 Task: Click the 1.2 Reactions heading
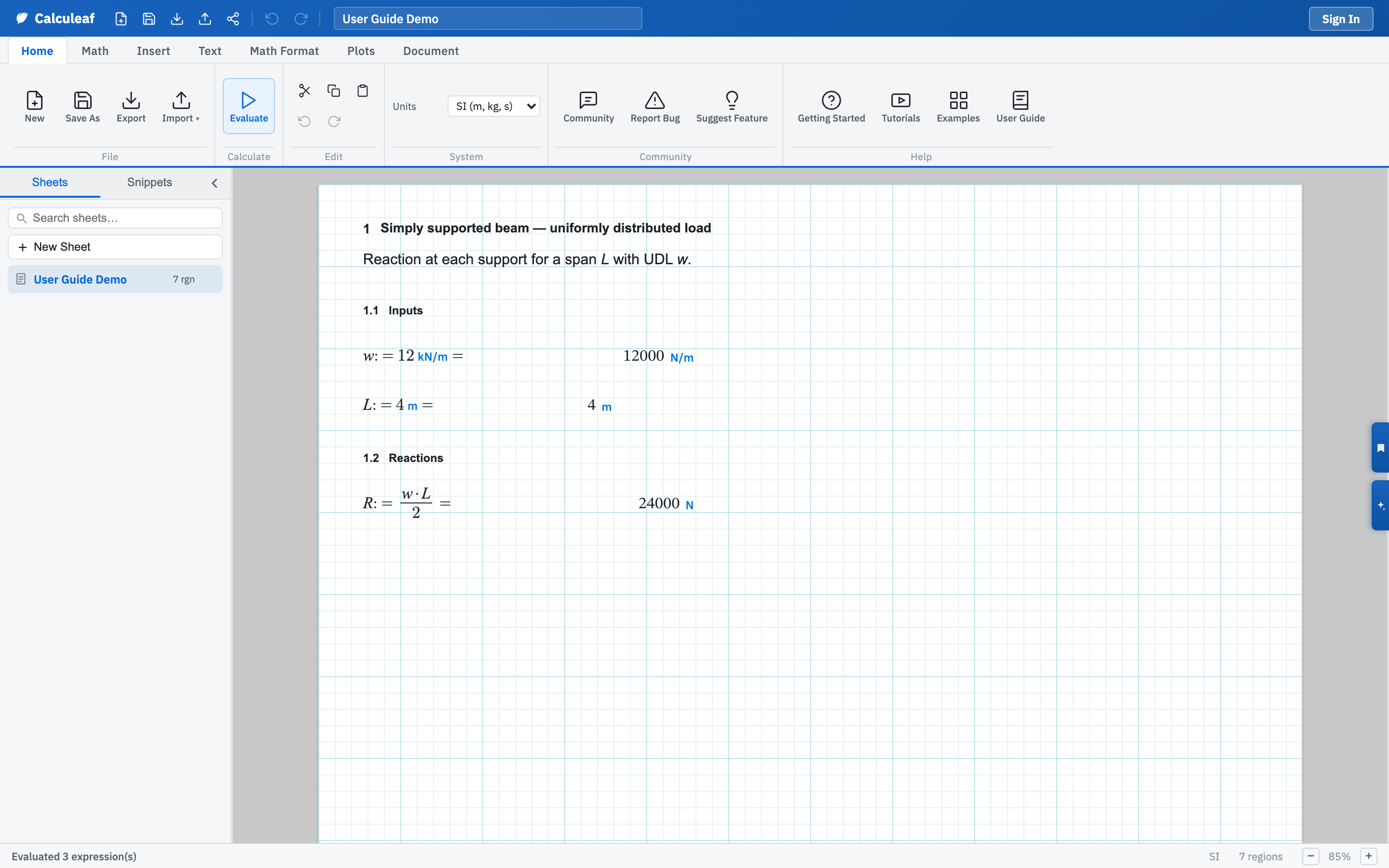tap(403, 458)
